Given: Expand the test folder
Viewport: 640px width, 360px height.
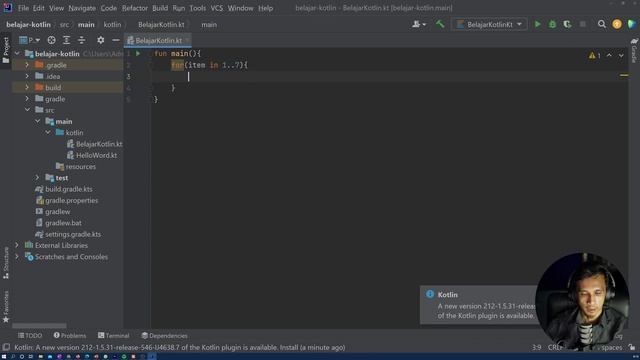Looking at the screenshot, I should tap(37, 178).
